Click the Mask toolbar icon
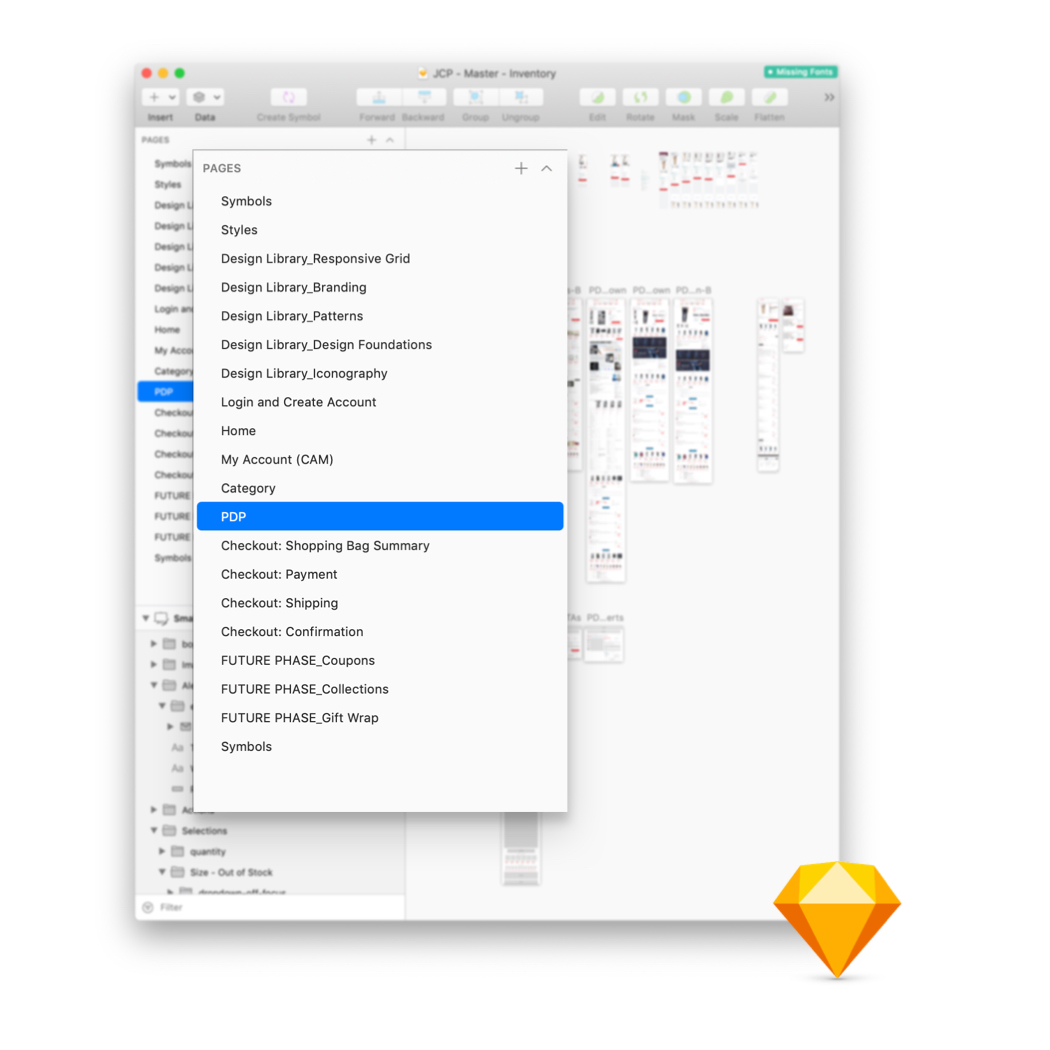 pos(683,97)
